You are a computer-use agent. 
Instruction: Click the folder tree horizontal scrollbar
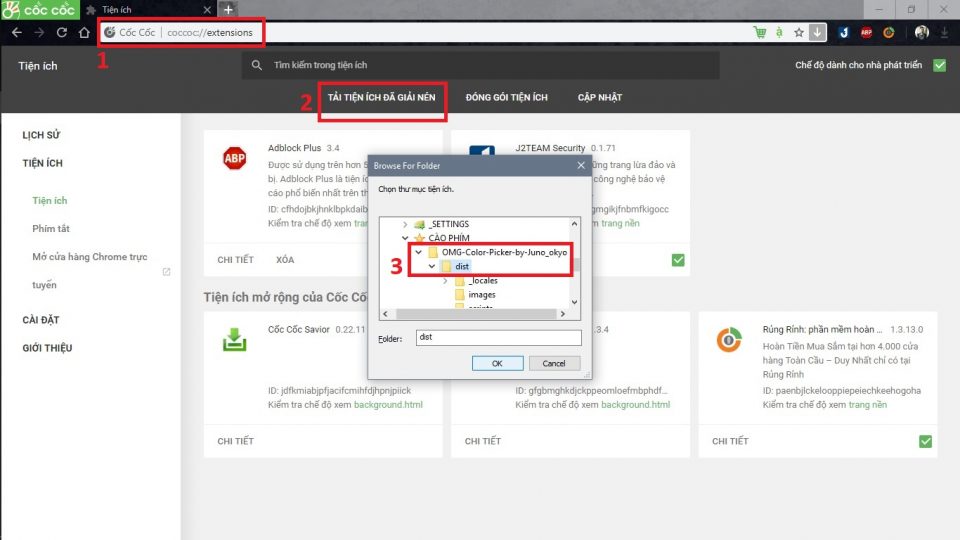tap(474, 313)
